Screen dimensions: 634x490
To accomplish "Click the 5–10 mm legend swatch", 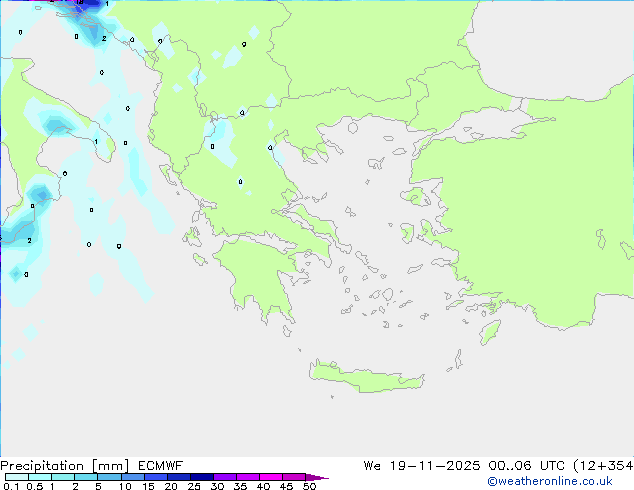I will point(109,477).
